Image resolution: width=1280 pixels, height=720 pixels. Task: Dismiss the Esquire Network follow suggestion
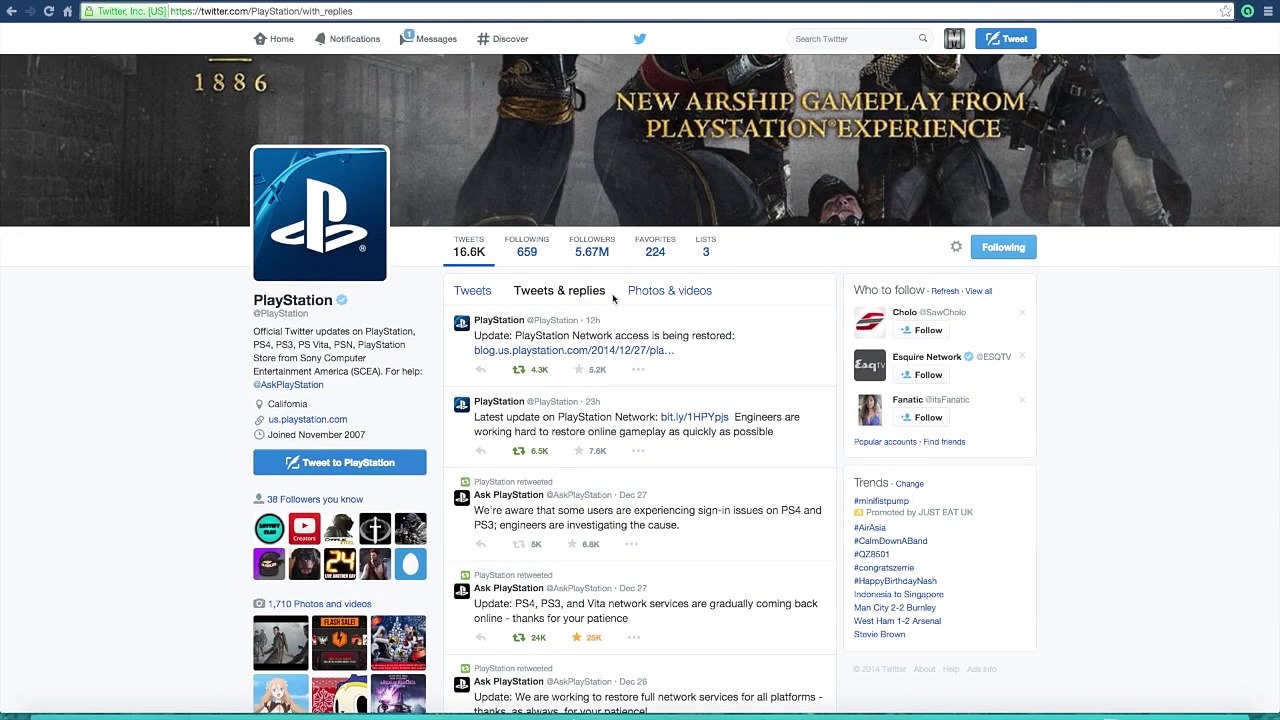1022,356
